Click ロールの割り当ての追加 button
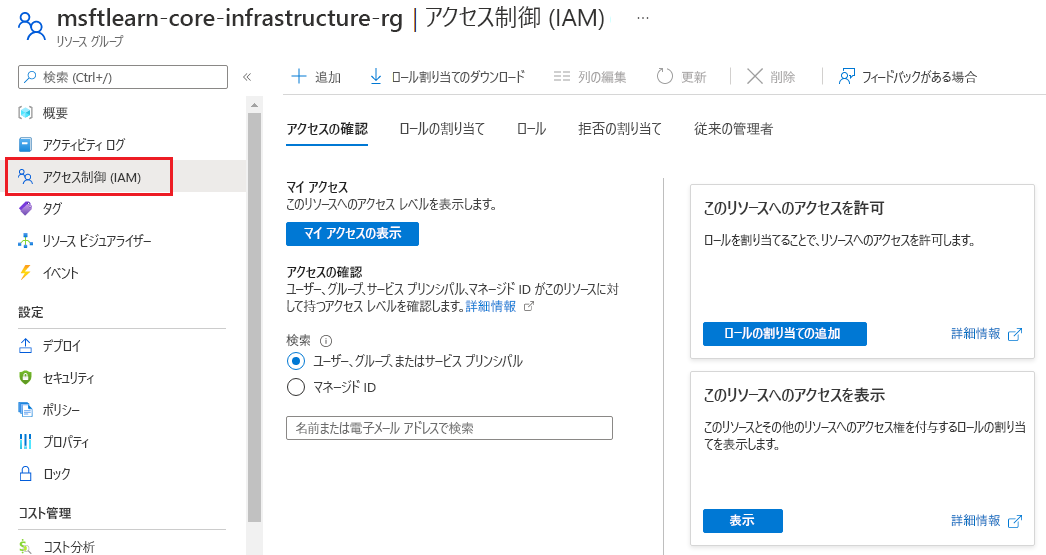The width and height of the screenshot is (1046, 555). (x=784, y=334)
